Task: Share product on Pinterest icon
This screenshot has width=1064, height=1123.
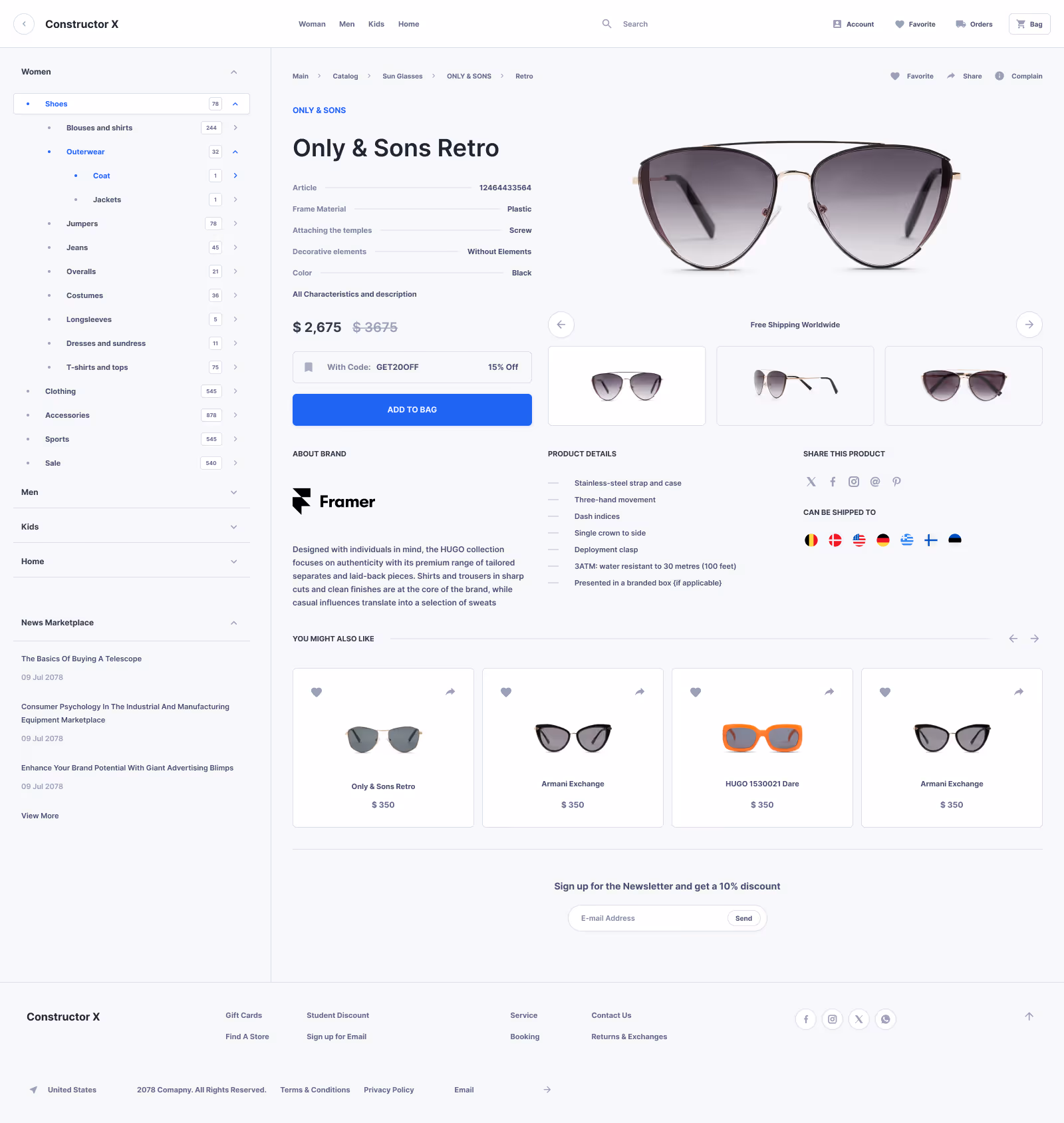Action: click(896, 482)
